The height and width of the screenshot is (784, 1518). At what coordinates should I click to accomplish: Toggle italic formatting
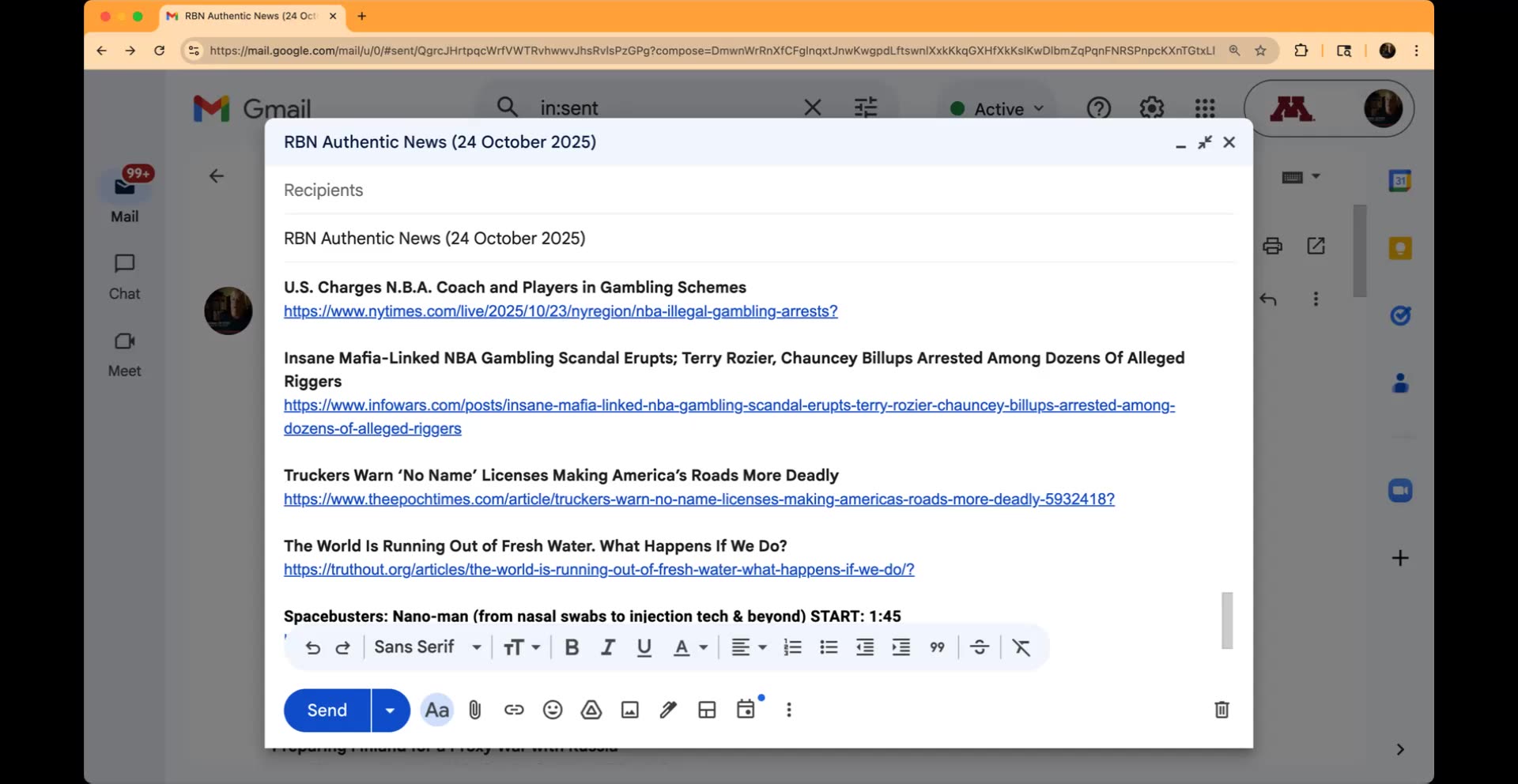pos(607,647)
